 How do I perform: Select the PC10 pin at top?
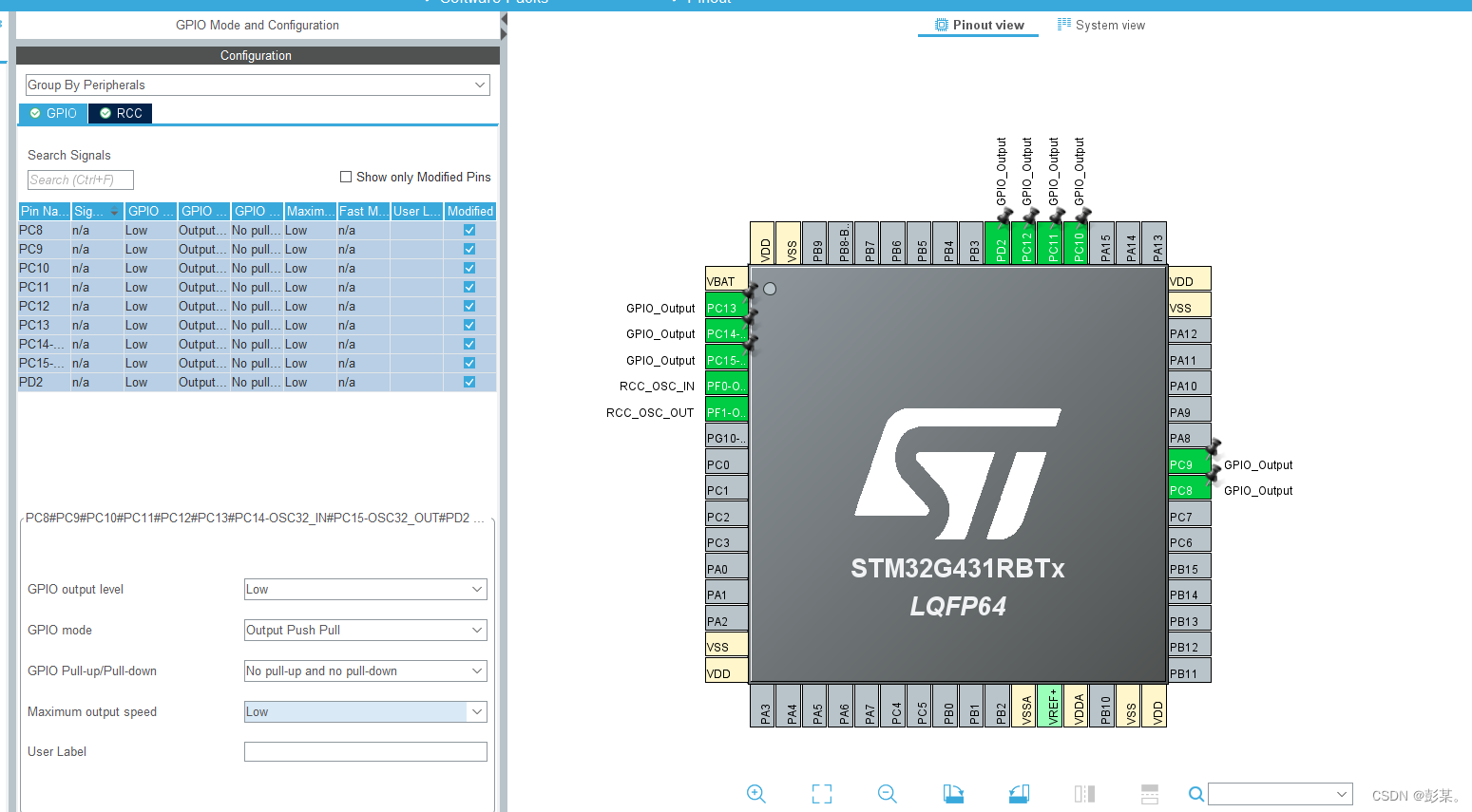[x=1076, y=242]
